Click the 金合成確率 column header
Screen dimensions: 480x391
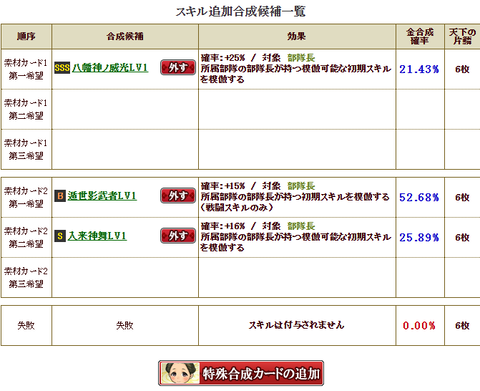tap(420, 36)
